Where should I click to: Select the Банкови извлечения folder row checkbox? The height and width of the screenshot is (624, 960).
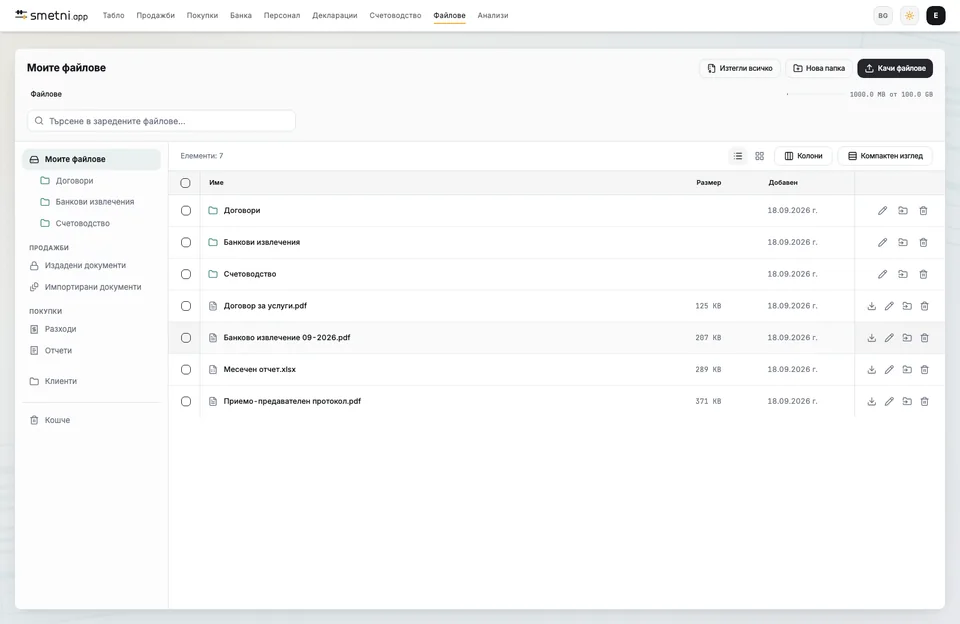[x=186, y=242]
